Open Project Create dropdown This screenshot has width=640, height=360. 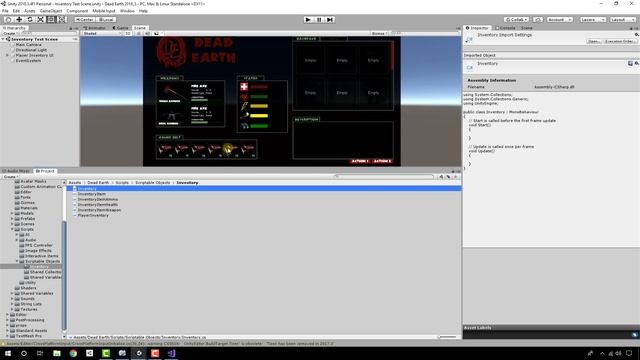(10, 177)
